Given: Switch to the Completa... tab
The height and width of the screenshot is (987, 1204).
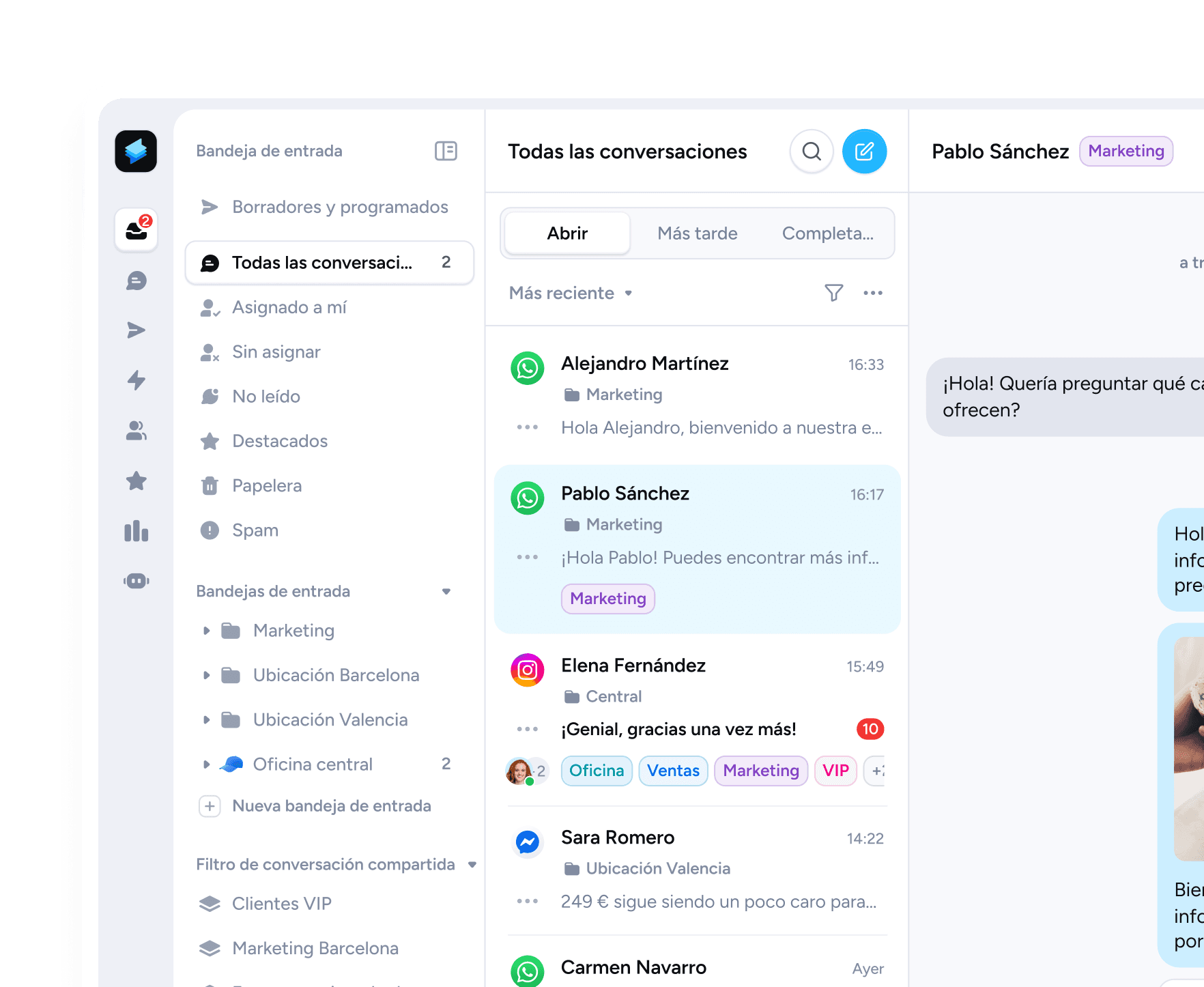Looking at the screenshot, I should (827, 233).
